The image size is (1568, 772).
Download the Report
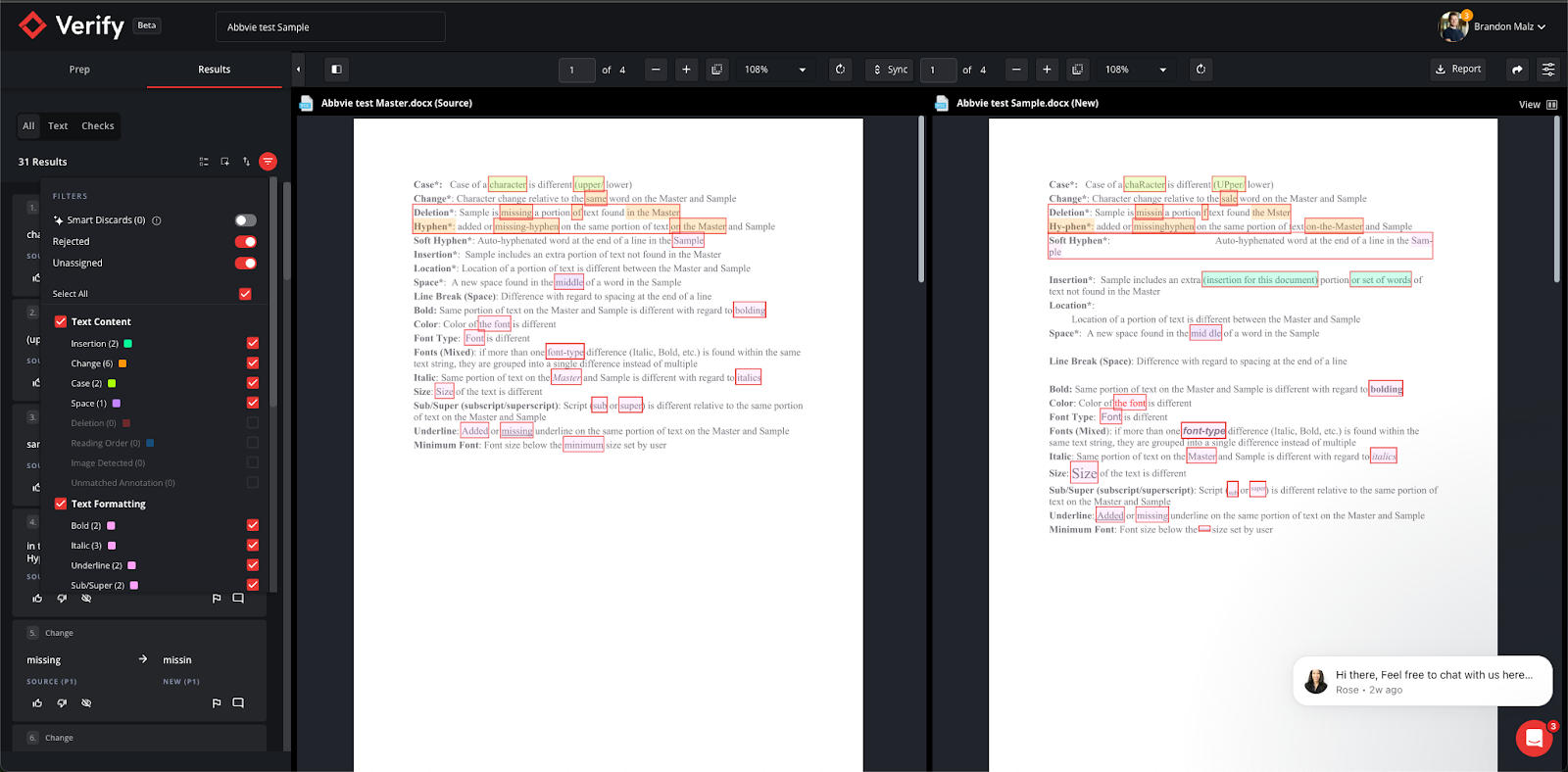coord(1458,70)
